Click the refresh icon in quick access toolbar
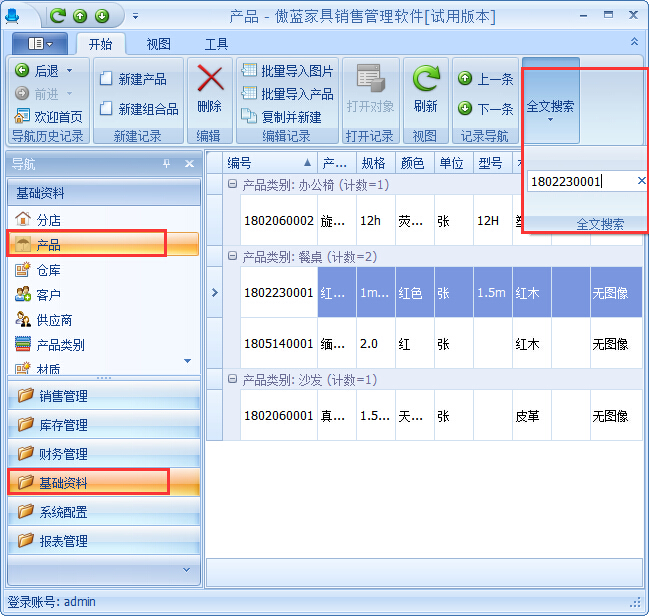This screenshot has width=649, height=616. click(58, 16)
